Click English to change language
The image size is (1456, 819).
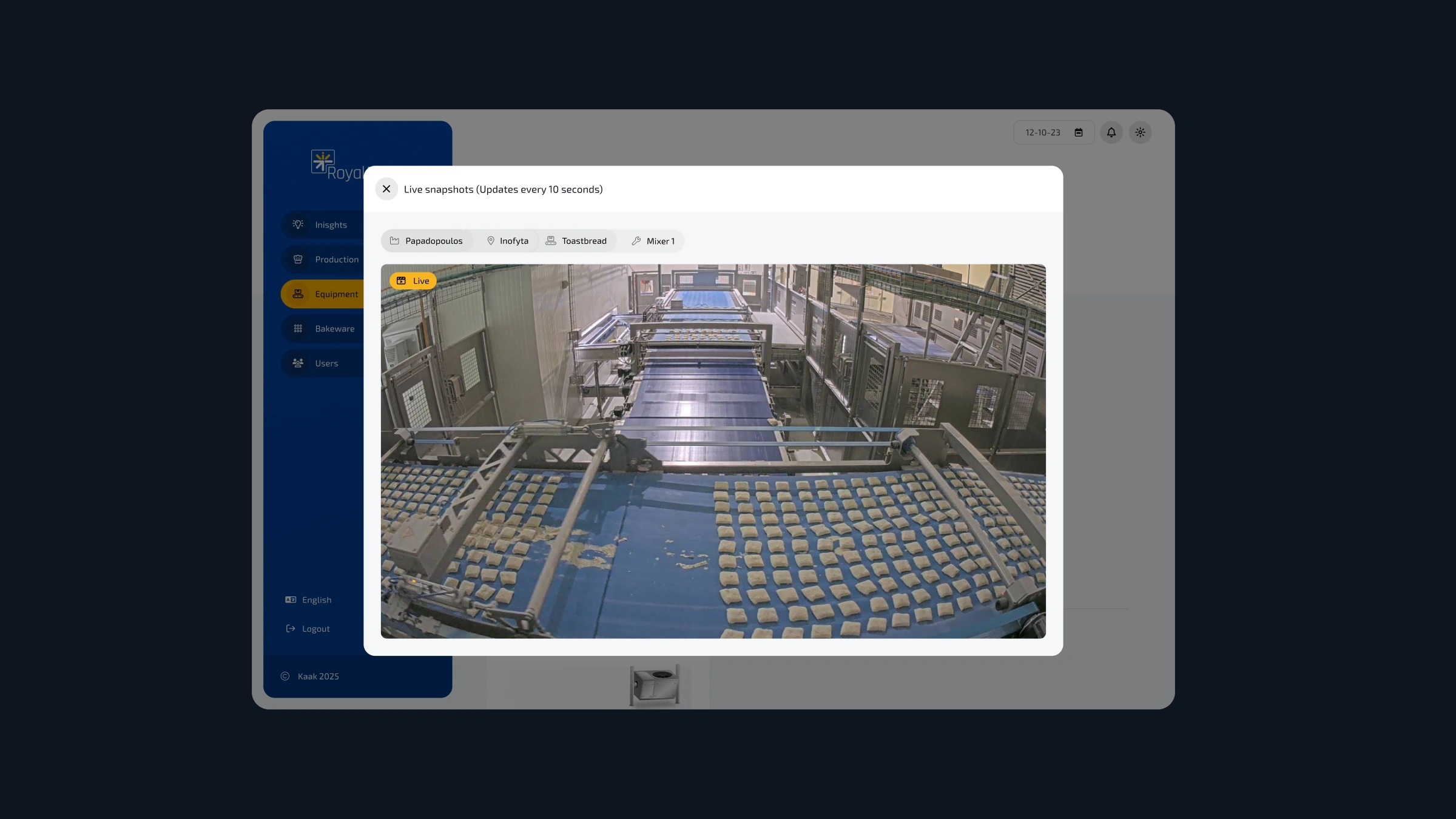[x=316, y=599]
